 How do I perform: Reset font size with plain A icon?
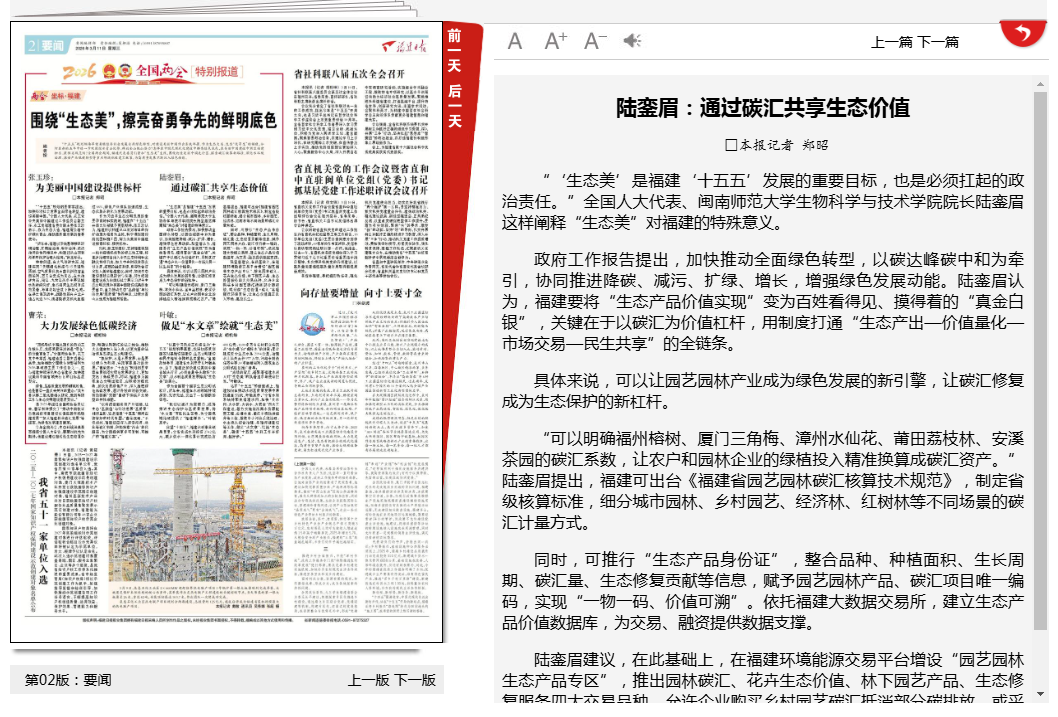pyautogui.click(x=515, y=41)
